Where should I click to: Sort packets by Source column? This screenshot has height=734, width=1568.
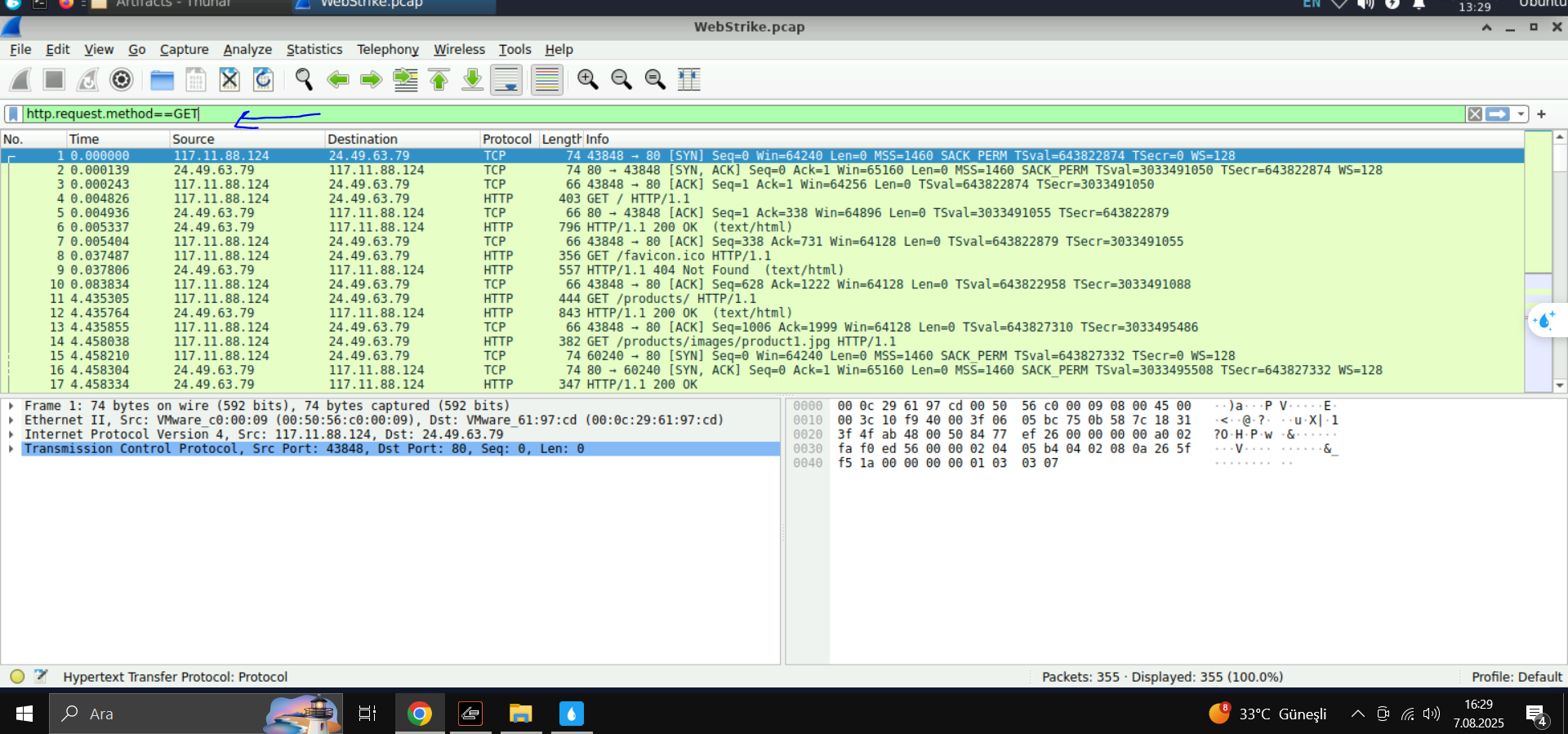(247, 139)
